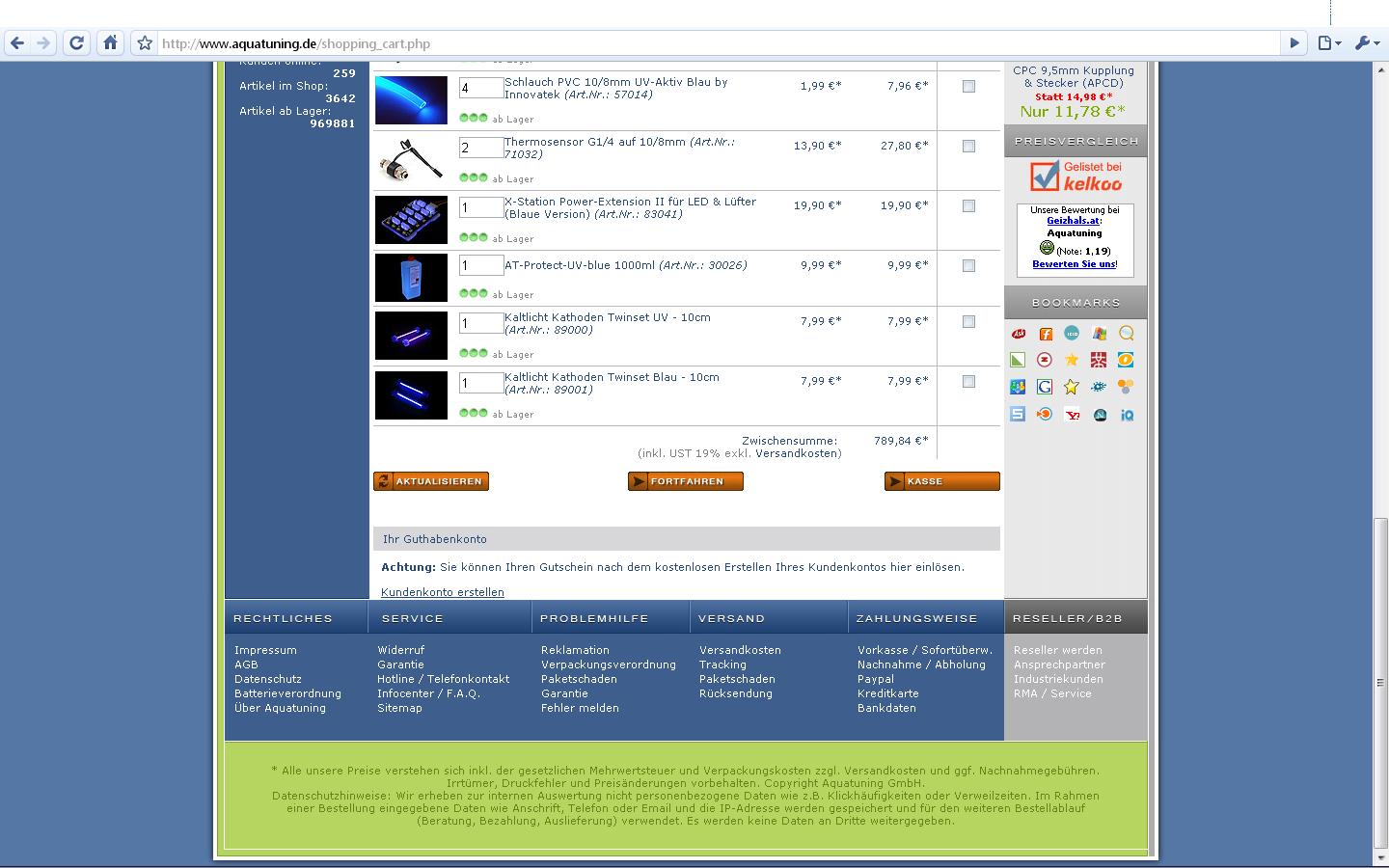
Task: Click the red maze-pattern bookmark icon
Action: [1099, 360]
